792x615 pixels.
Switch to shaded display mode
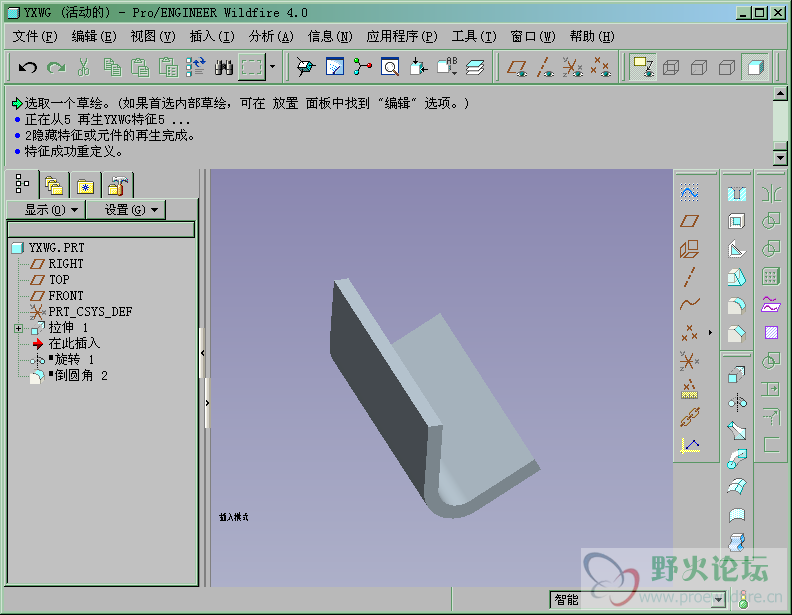[755, 67]
